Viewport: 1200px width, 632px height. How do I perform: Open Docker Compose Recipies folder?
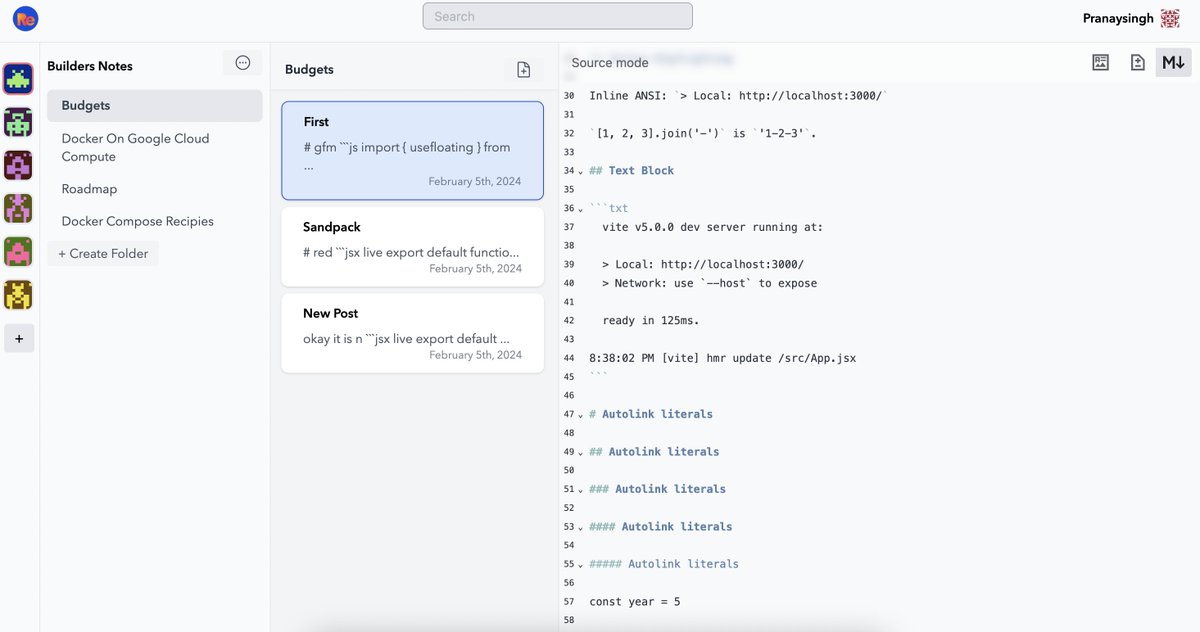pos(155,221)
